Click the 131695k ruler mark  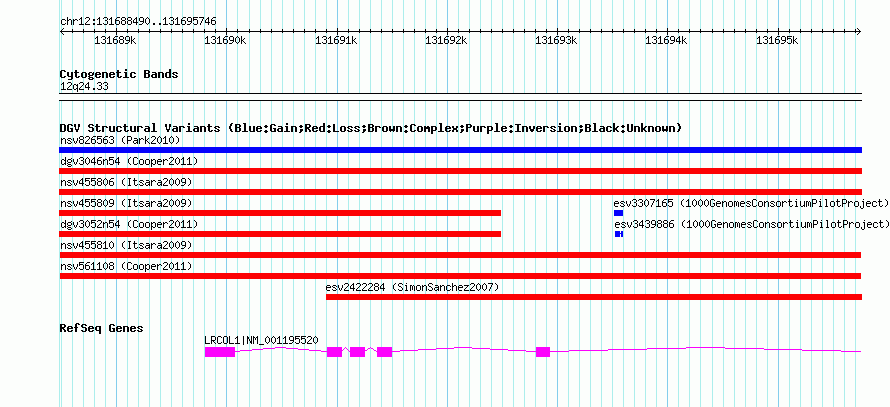pos(777,40)
